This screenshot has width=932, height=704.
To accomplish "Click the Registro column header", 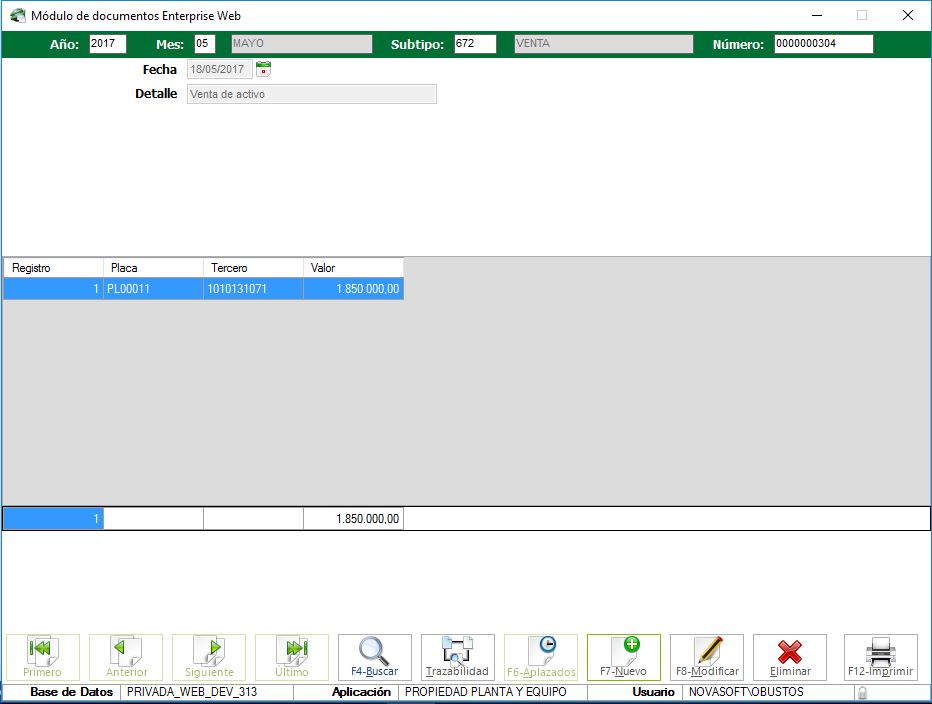I will (x=53, y=268).
